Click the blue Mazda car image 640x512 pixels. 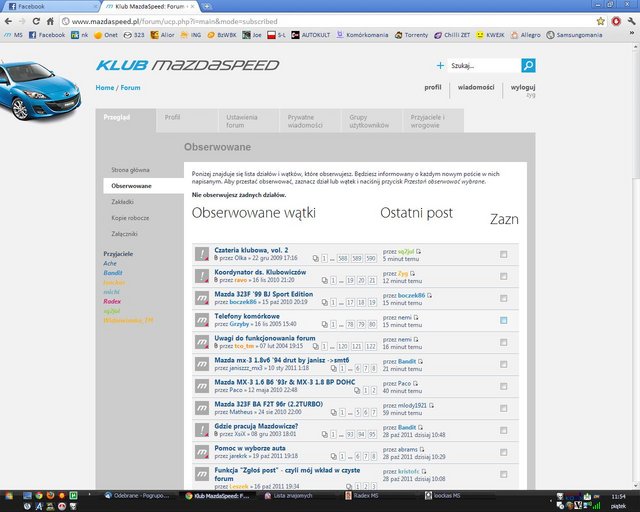coord(40,90)
